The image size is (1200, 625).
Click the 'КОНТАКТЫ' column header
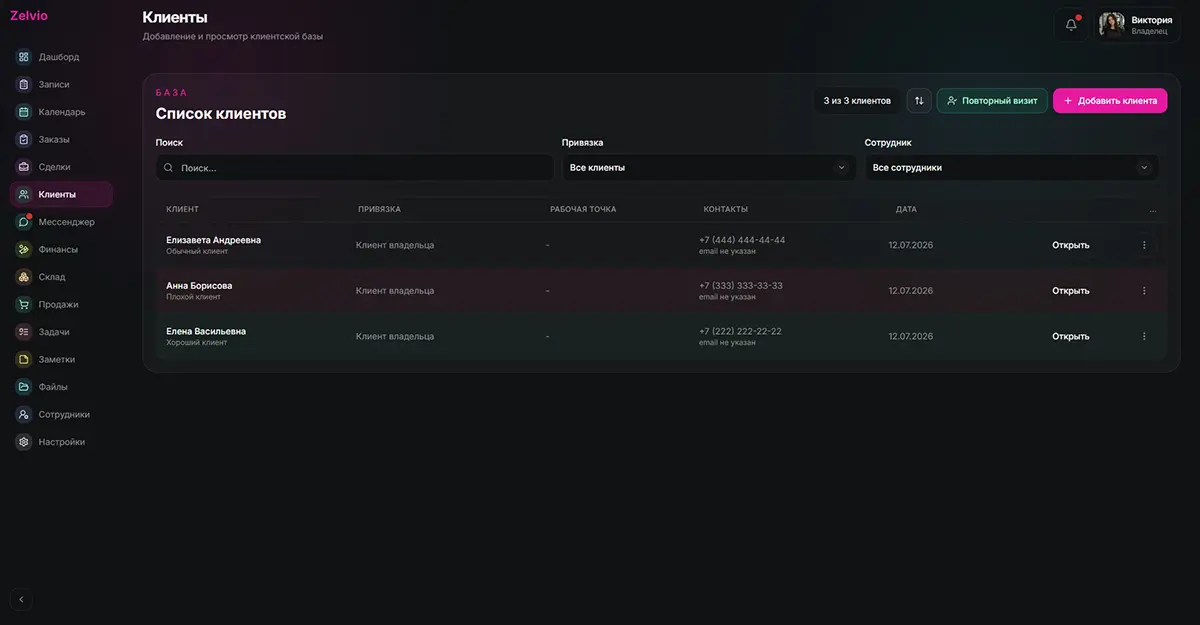tap(726, 210)
